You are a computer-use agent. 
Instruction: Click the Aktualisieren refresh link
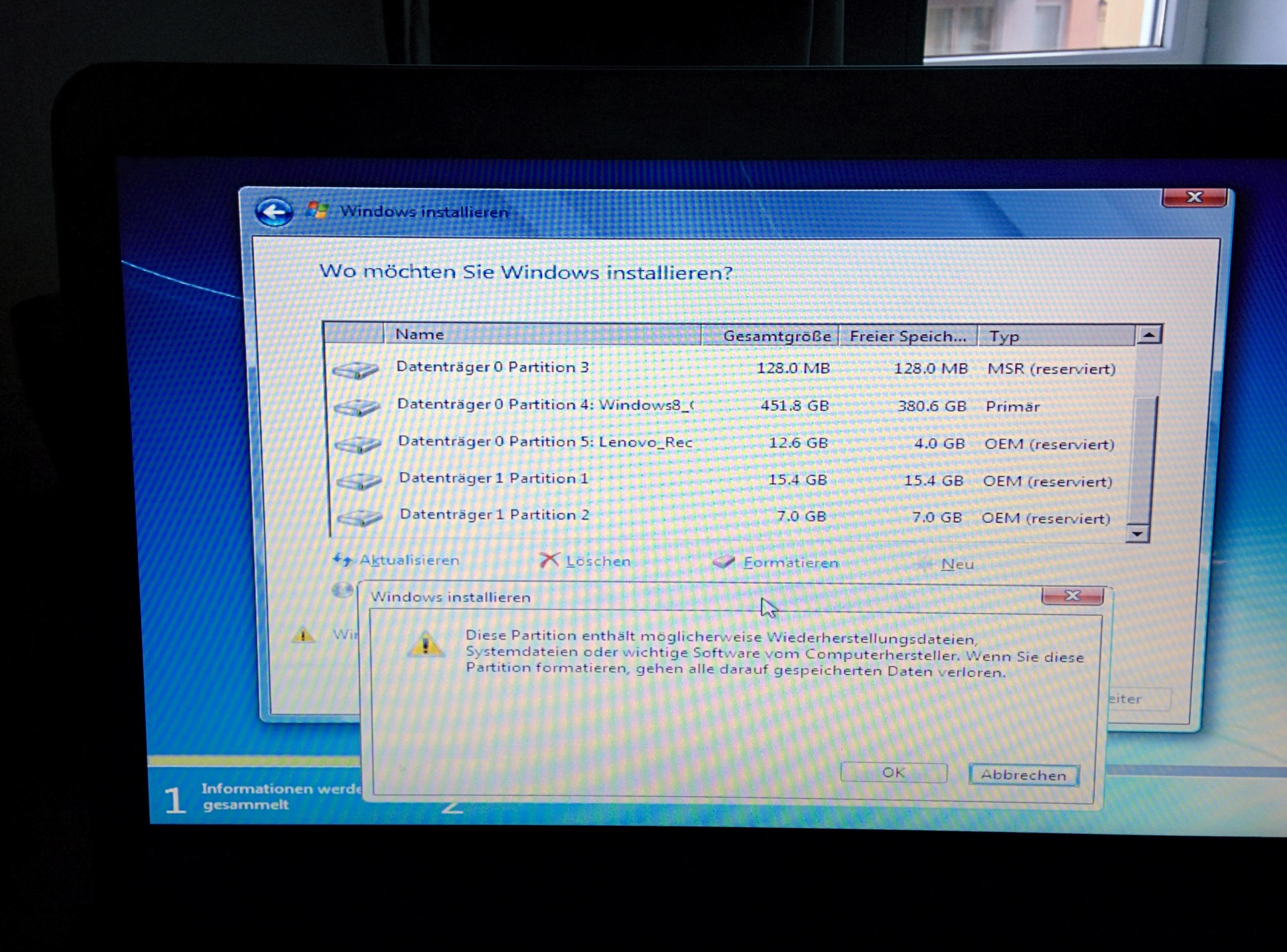409,560
